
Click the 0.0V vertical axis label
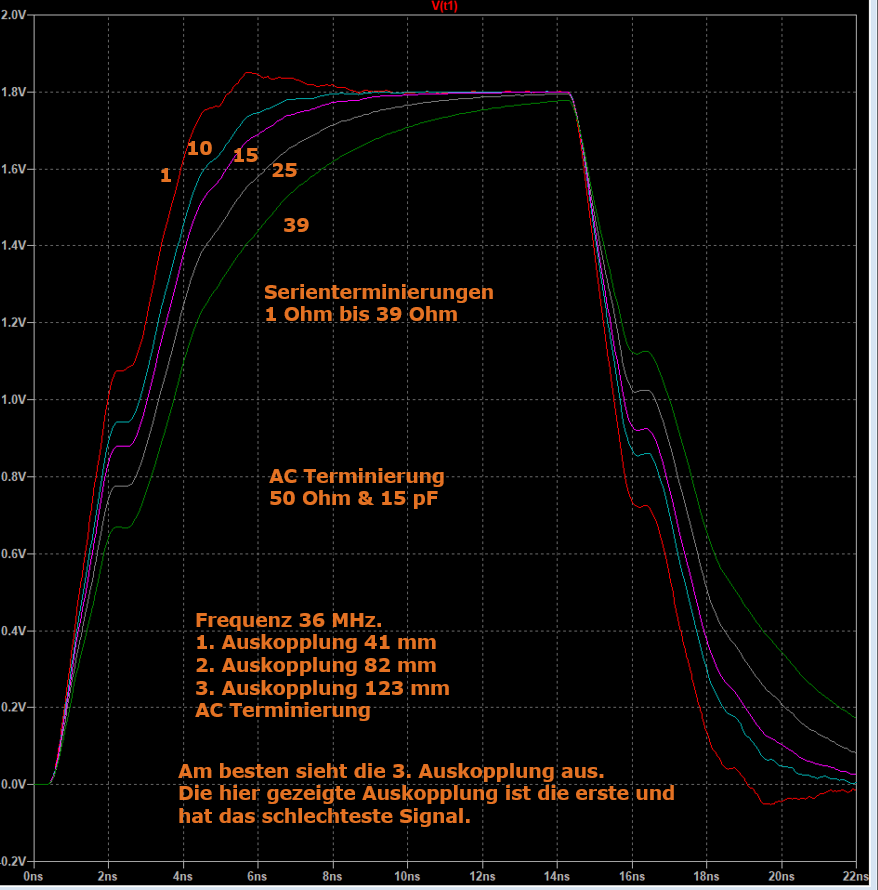[14, 784]
